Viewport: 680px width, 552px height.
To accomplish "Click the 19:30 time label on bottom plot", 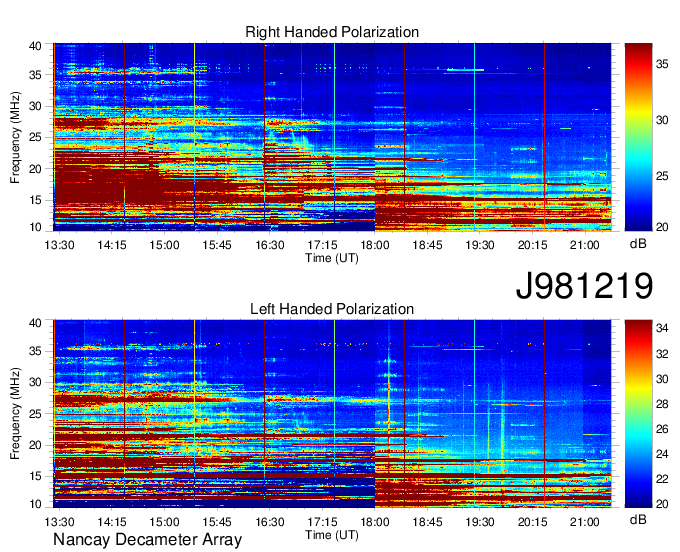I will click(480, 522).
